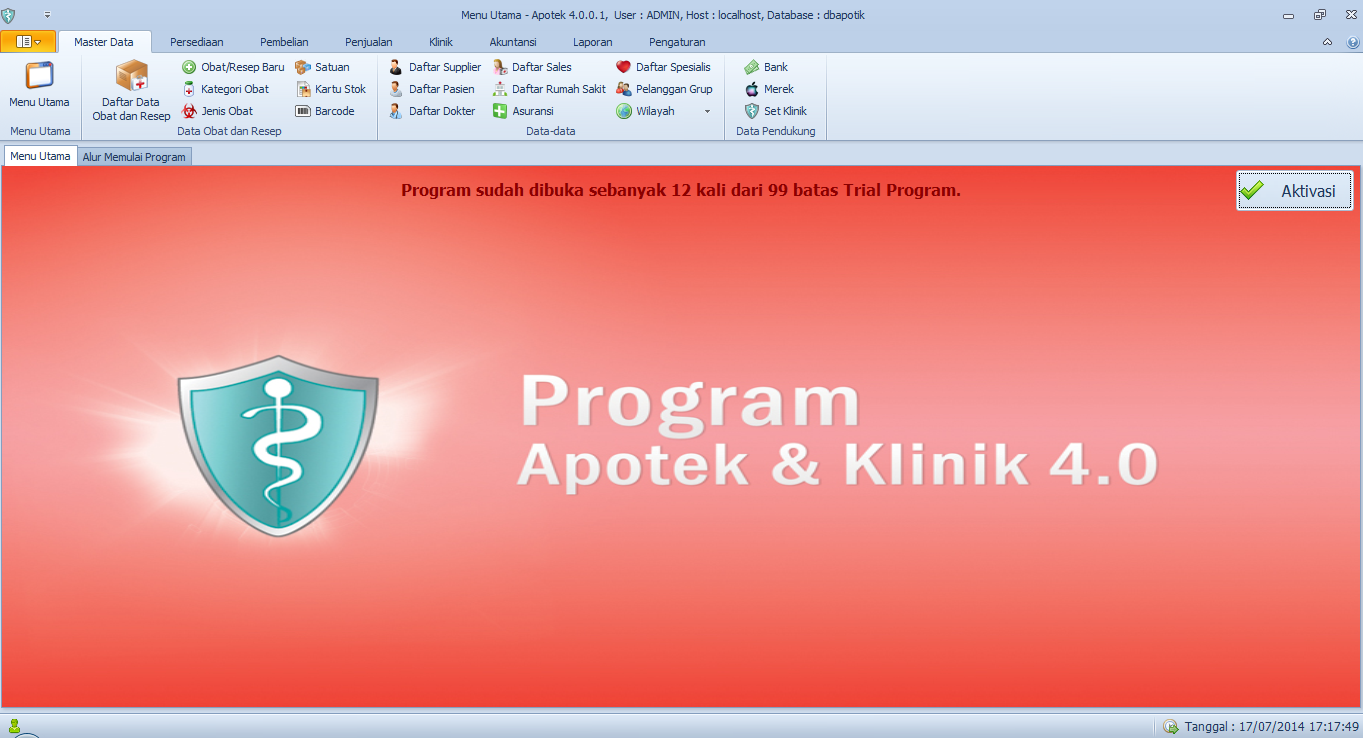Switch to the Persediaan ribbon tab
The image size is (1363, 738).
tap(197, 42)
